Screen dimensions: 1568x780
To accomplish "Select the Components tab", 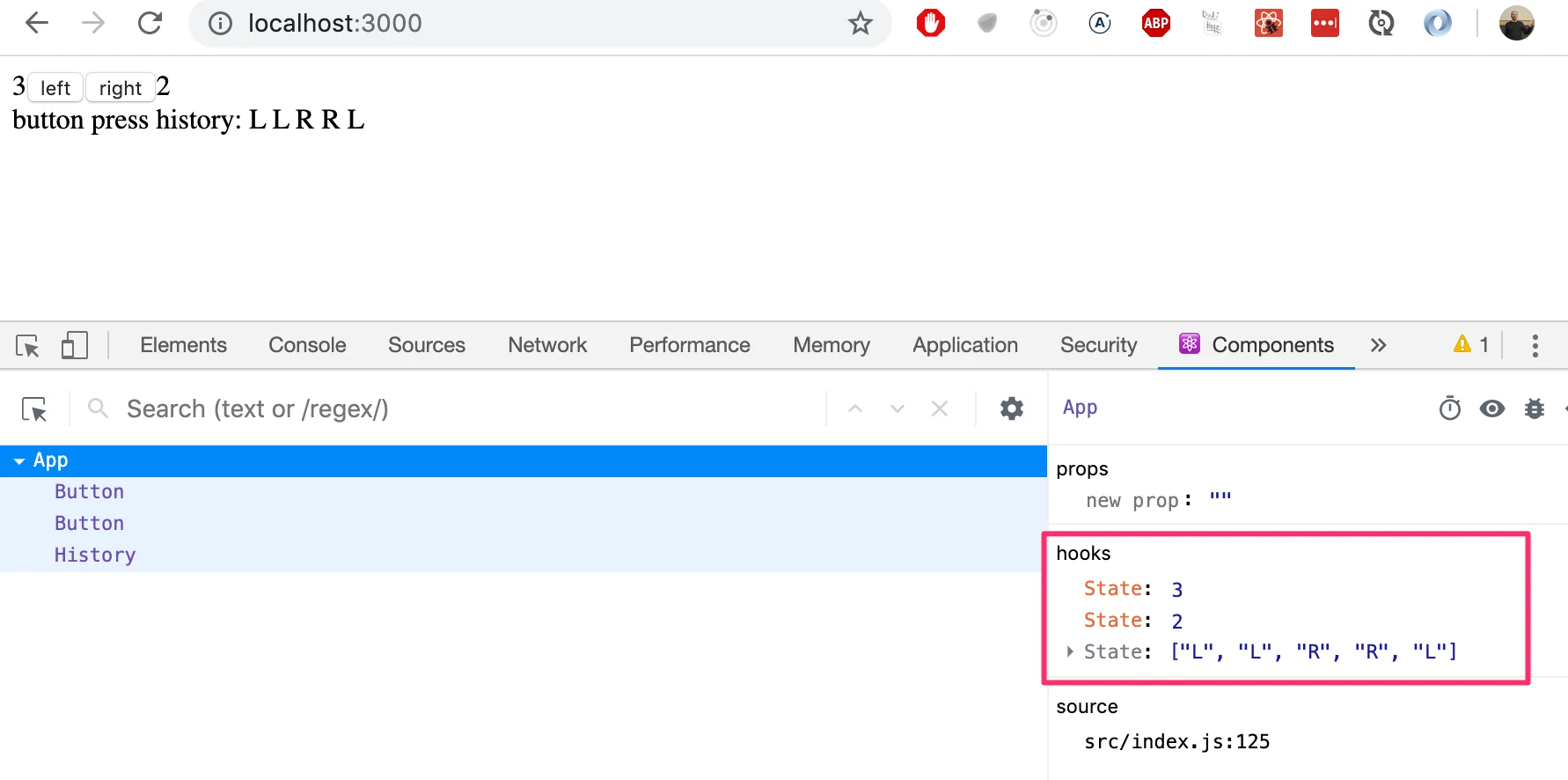I will (1257, 345).
